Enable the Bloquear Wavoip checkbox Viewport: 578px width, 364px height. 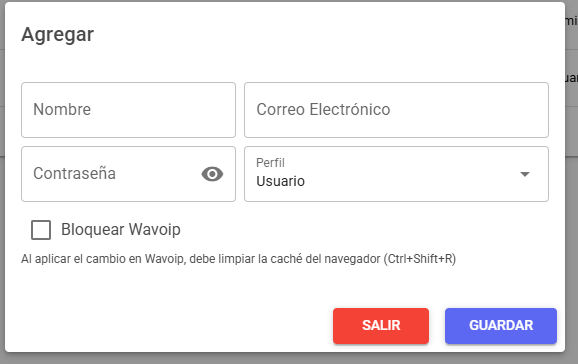coord(41,230)
